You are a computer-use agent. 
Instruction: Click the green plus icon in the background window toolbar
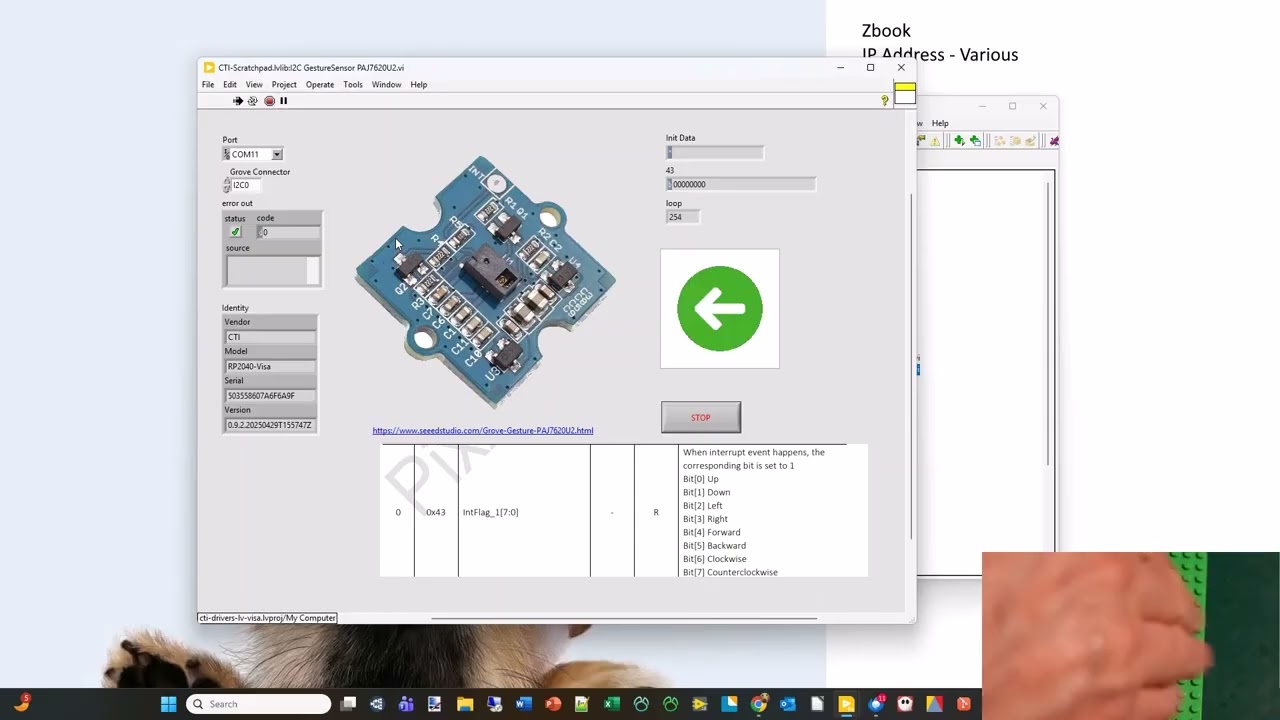[x=960, y=141]
